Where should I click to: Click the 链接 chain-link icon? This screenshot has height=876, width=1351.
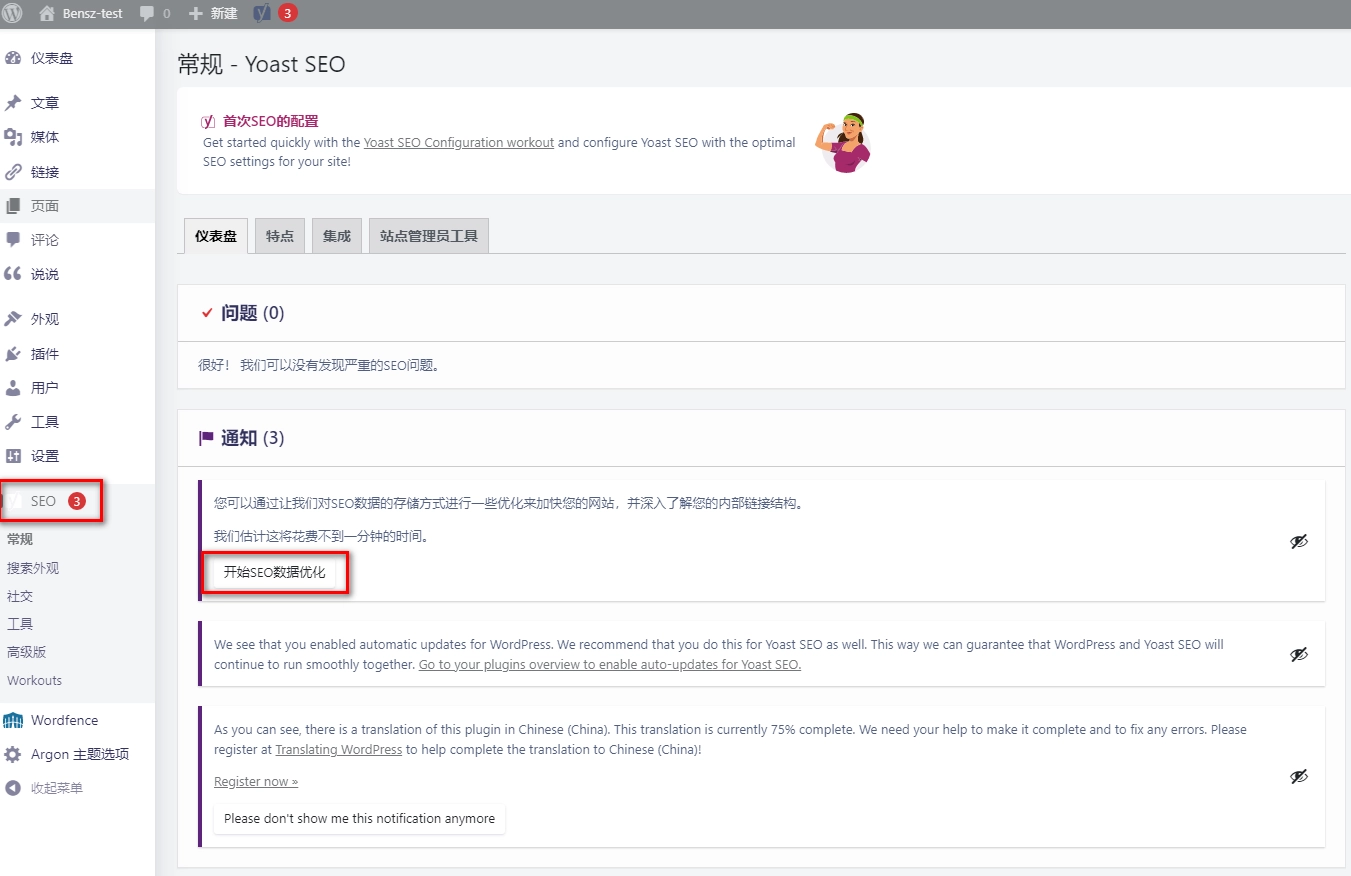coord(13,172)
